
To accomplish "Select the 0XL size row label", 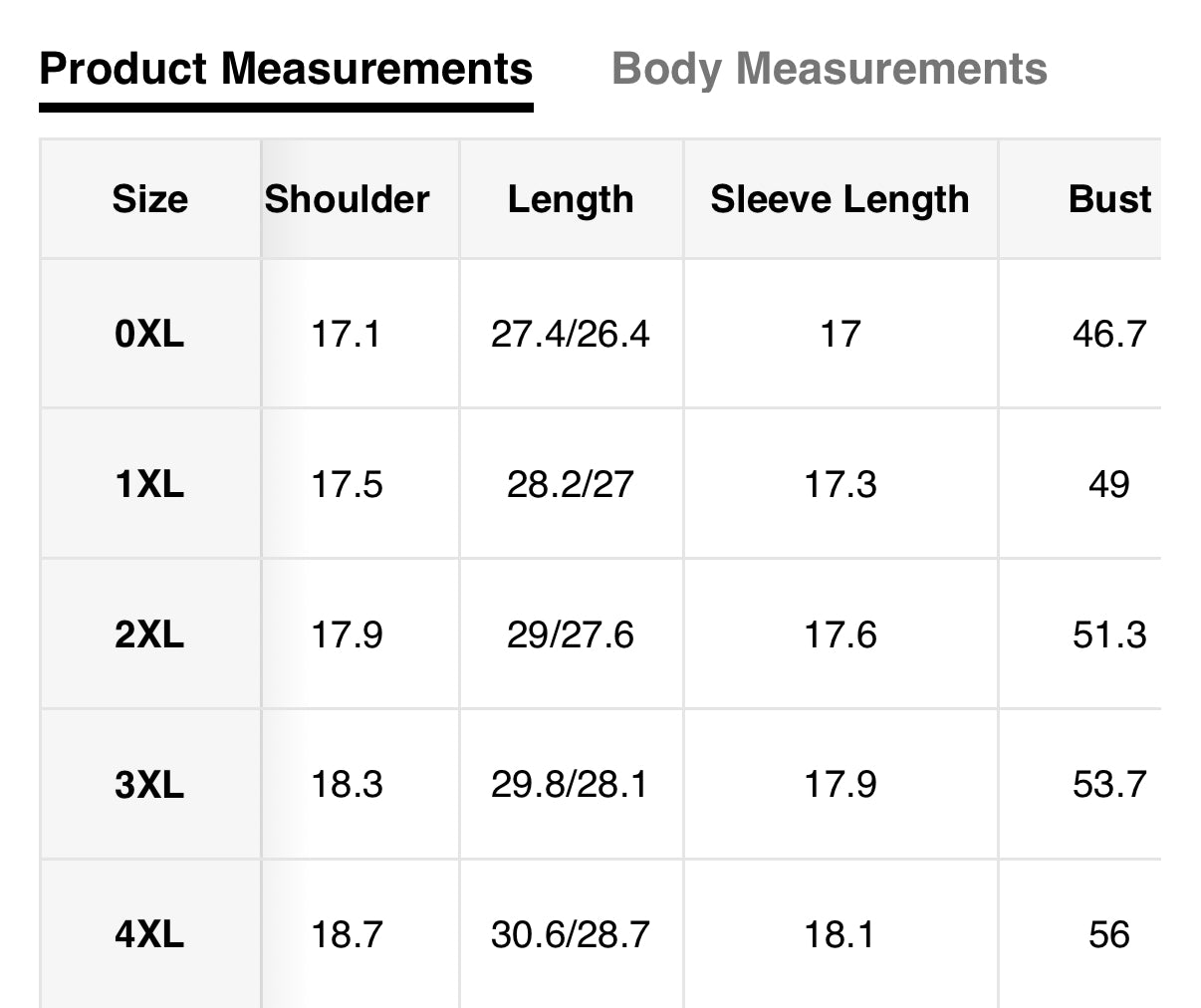I will click(149, 334).
